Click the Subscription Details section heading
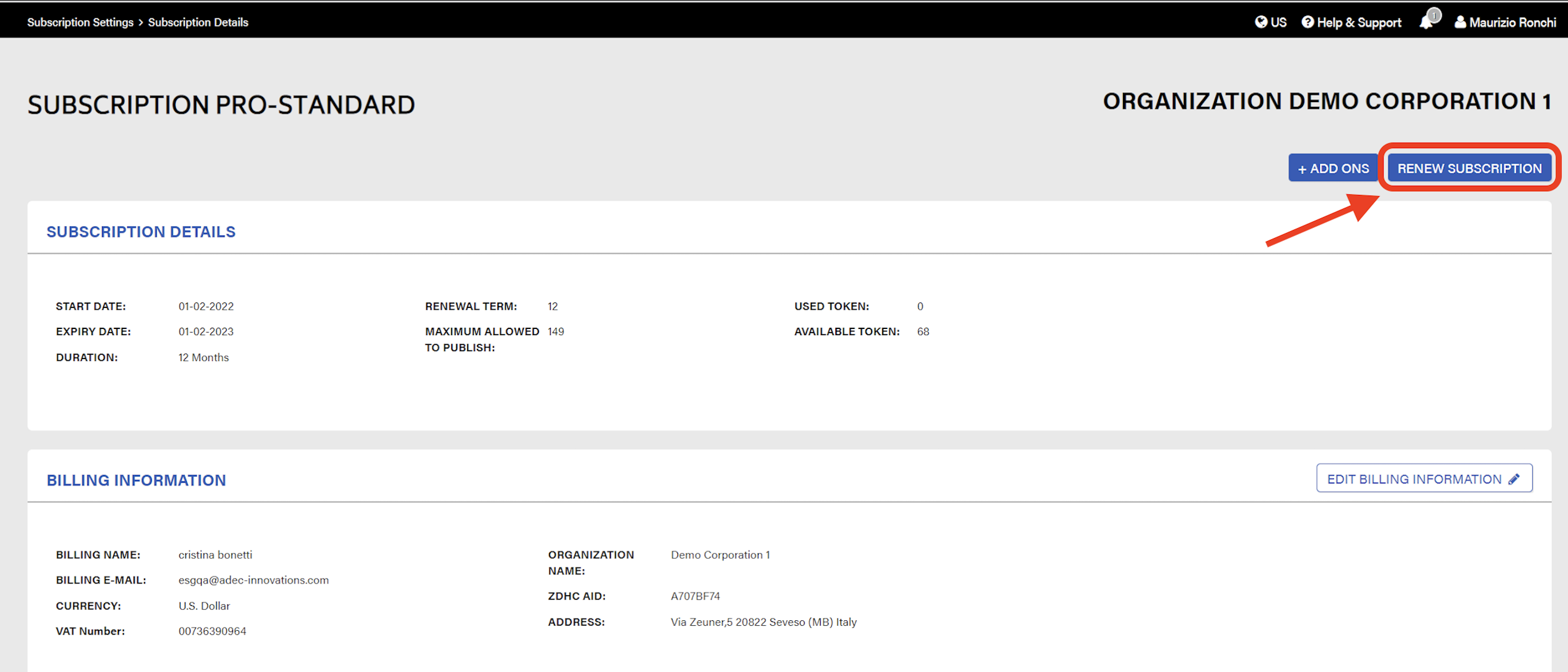 point(141,232)
